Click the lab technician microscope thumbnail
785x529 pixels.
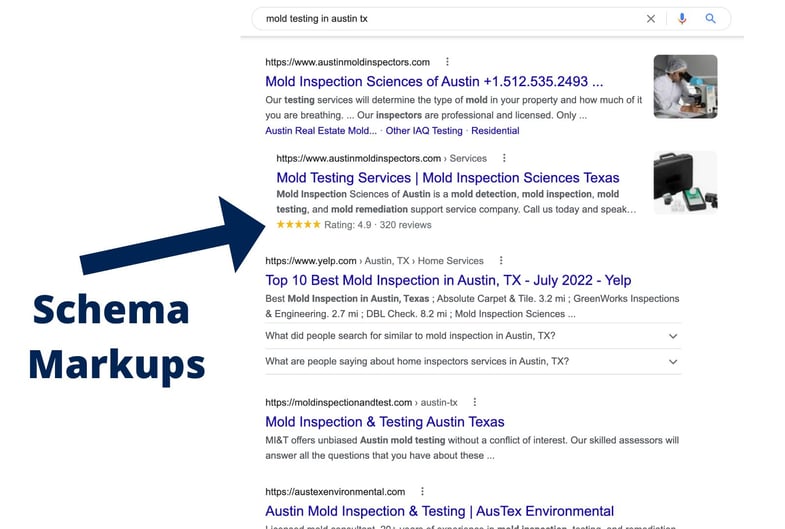685,87
